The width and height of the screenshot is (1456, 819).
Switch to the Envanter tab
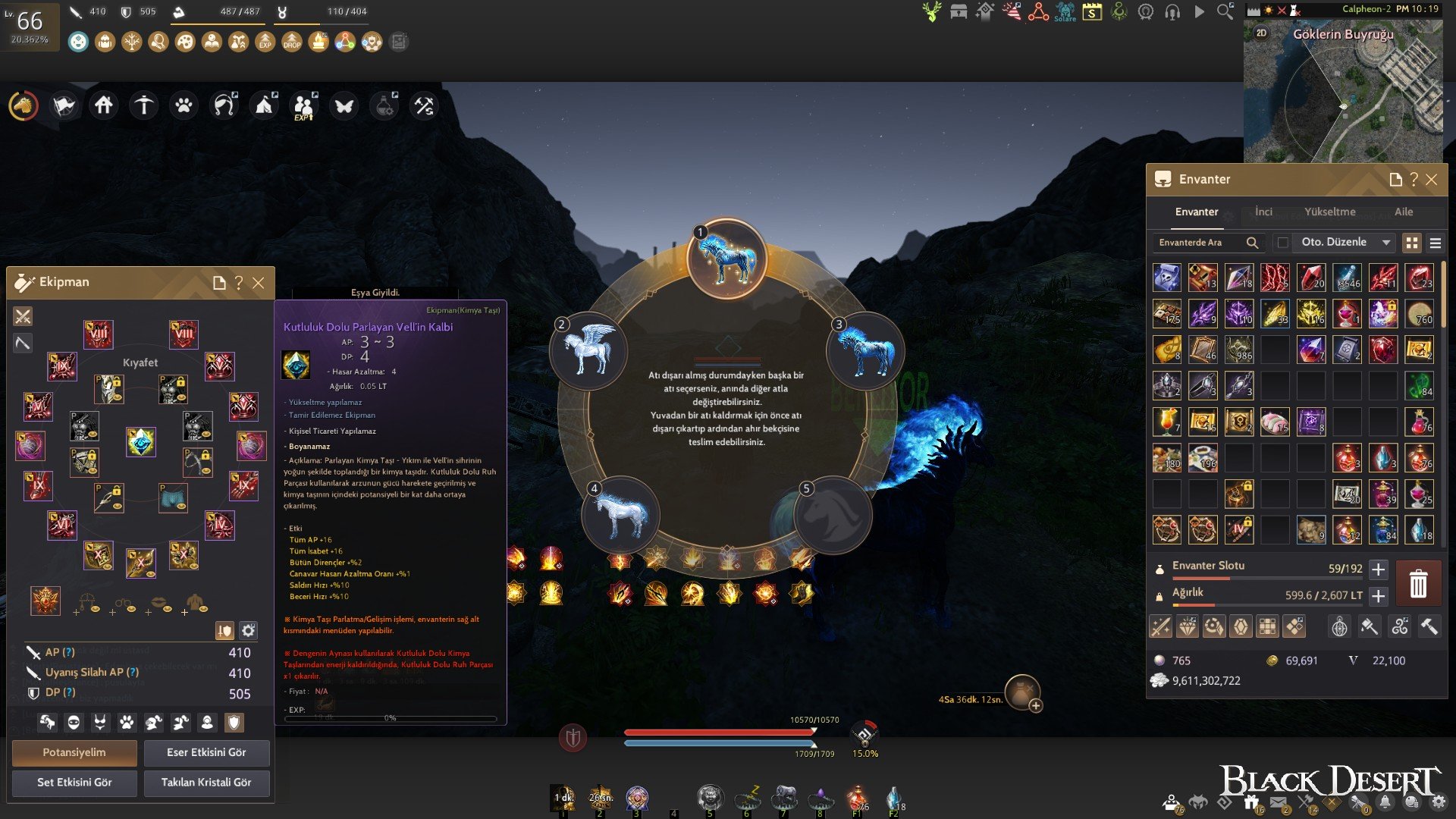1197,212
